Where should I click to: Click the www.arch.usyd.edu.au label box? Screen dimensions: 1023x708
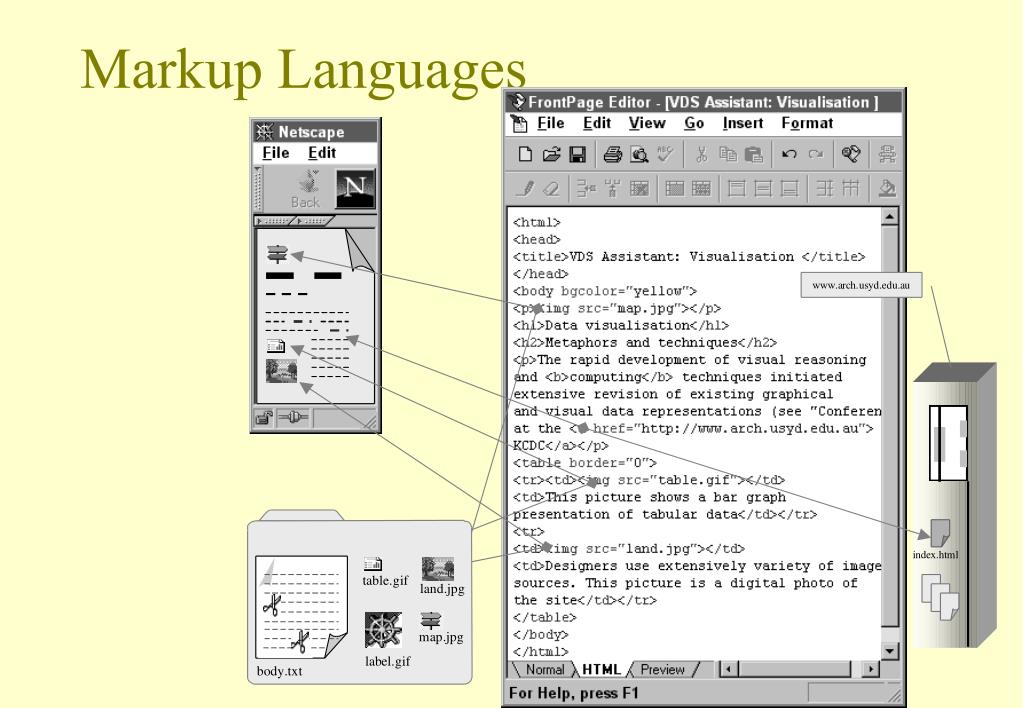coord(861,285)
